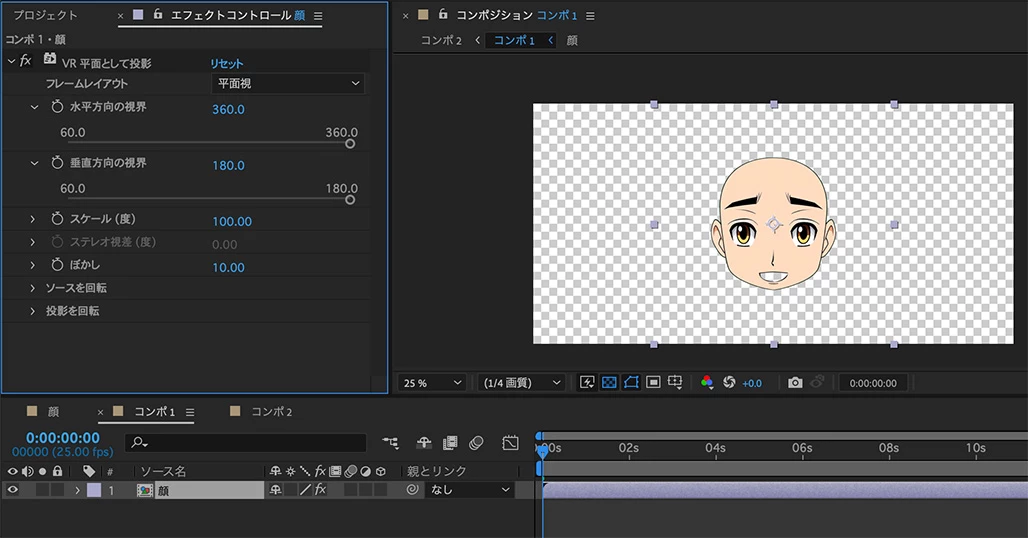The width and height of the screenshot is (1028, 538).
Task: Collapse the 水平方向の視界 property
Action: (x=34, y=107)
